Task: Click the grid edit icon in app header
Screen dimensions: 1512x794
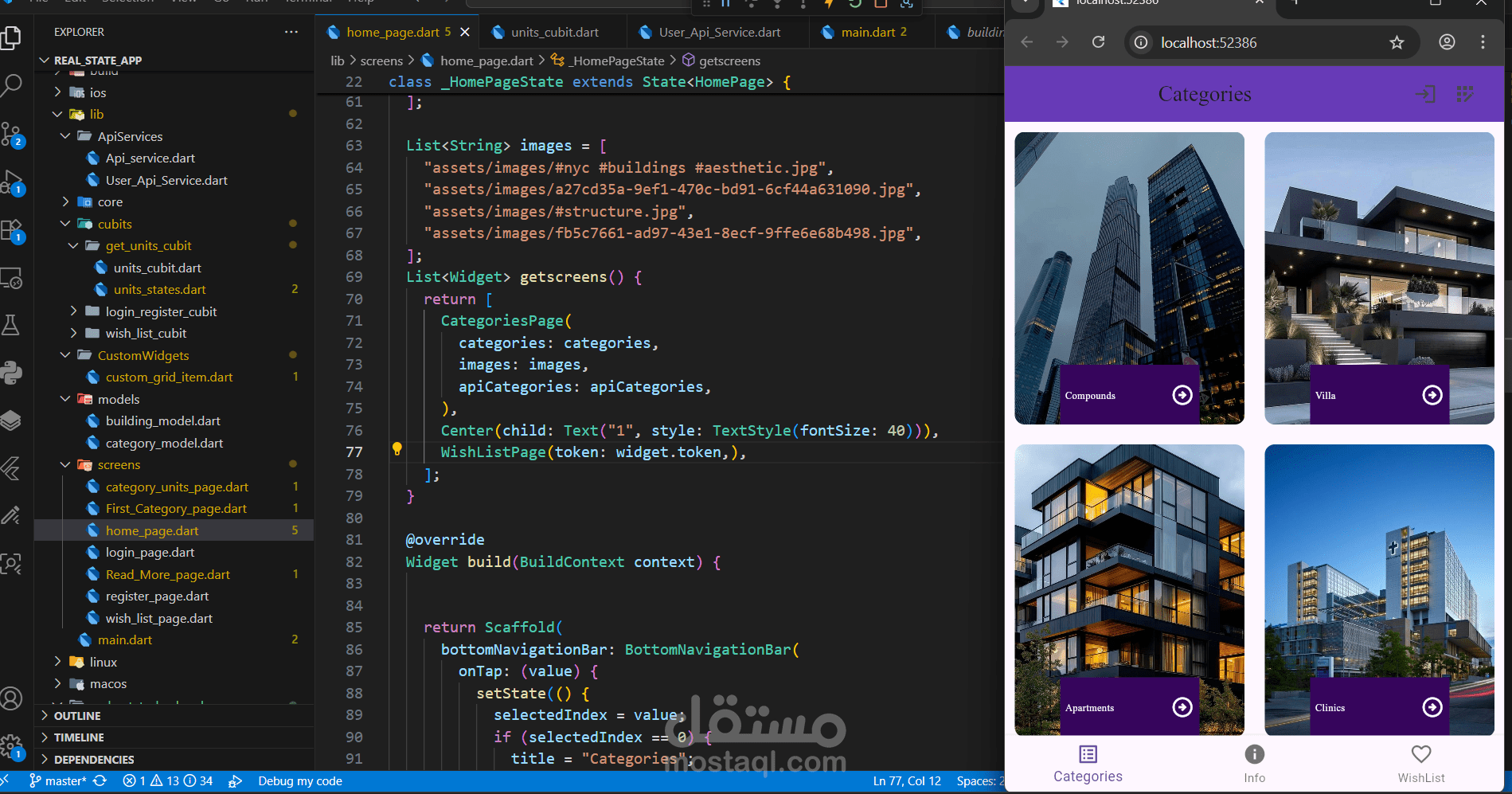Action: (x=1464, y=94)
